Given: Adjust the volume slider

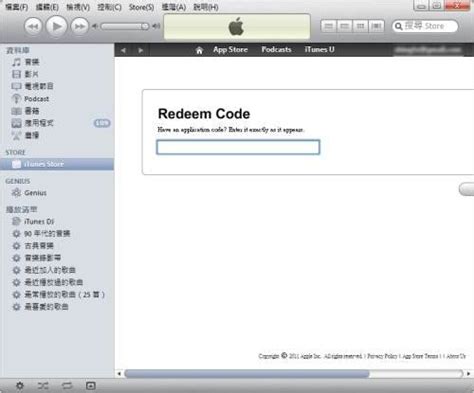Looking at the screenshot, I should (125, 26).
